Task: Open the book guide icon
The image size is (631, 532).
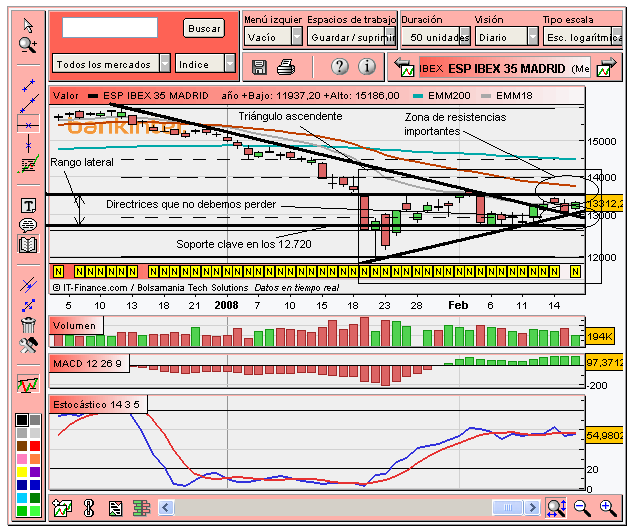Action: [28, 244]
